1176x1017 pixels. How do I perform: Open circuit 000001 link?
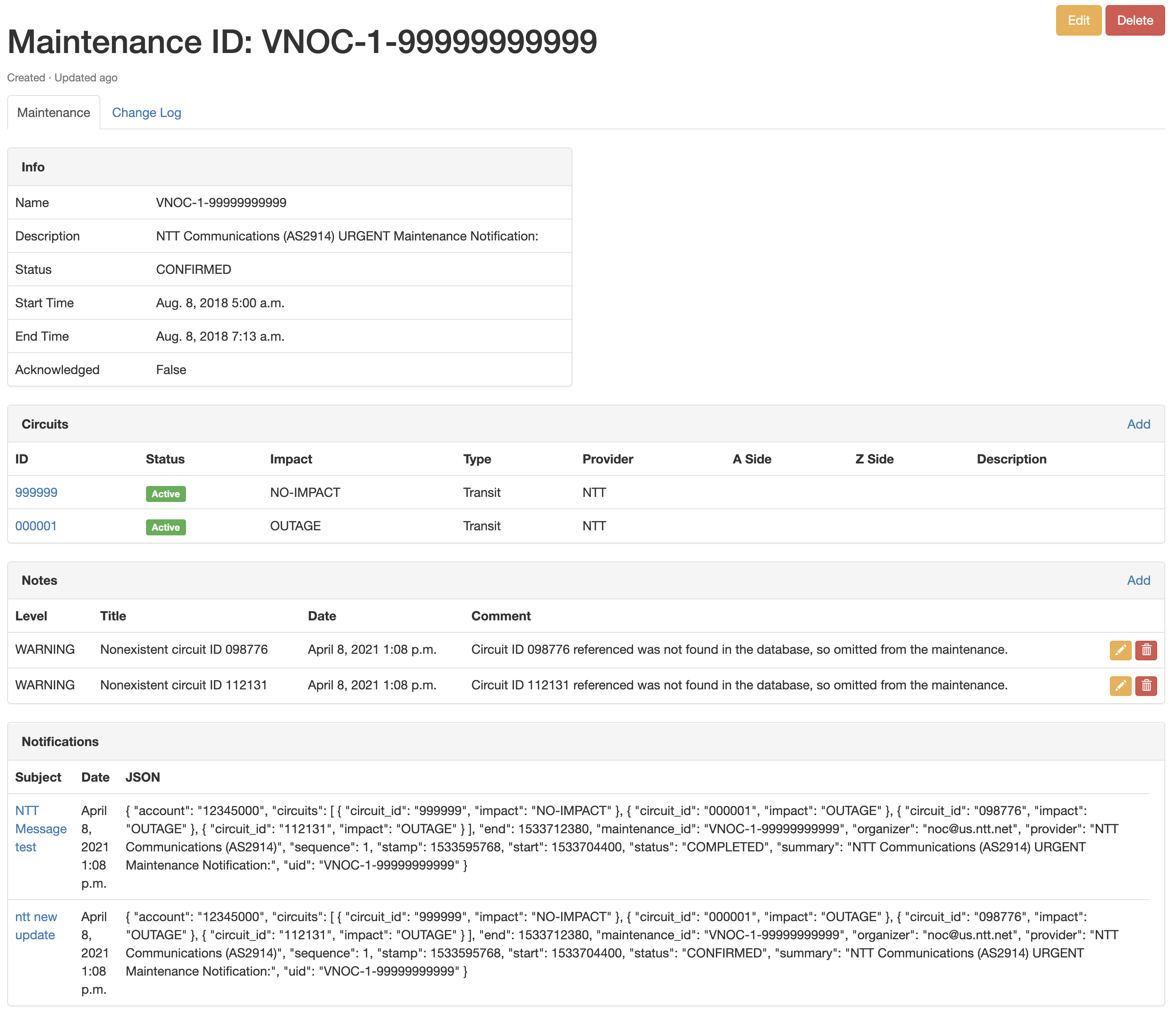pyautogui.click(x=36, y=526)
